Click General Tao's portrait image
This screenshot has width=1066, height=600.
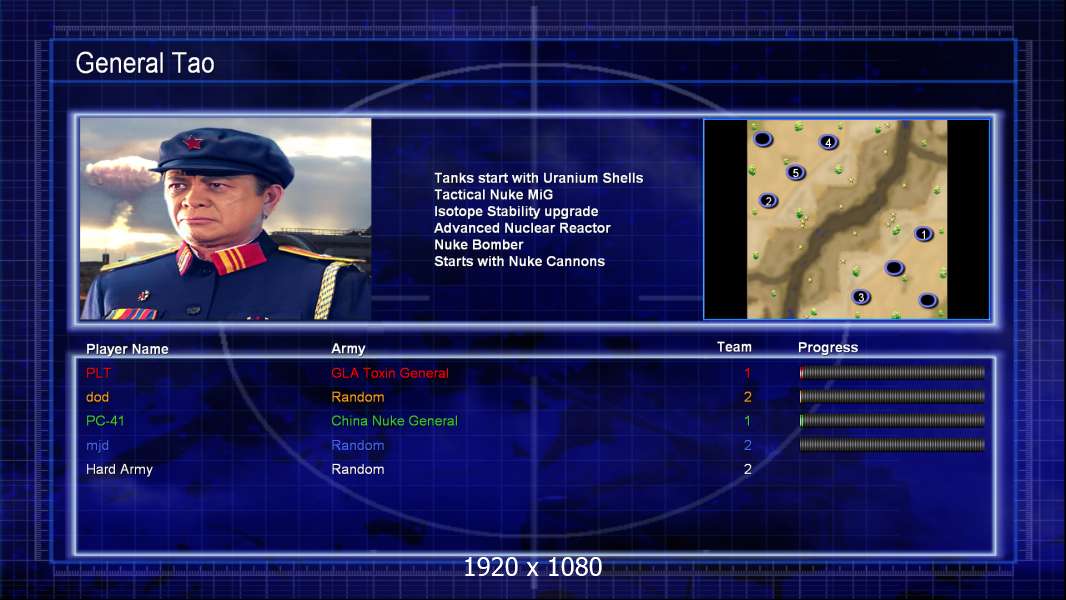[x=226, y=219]
